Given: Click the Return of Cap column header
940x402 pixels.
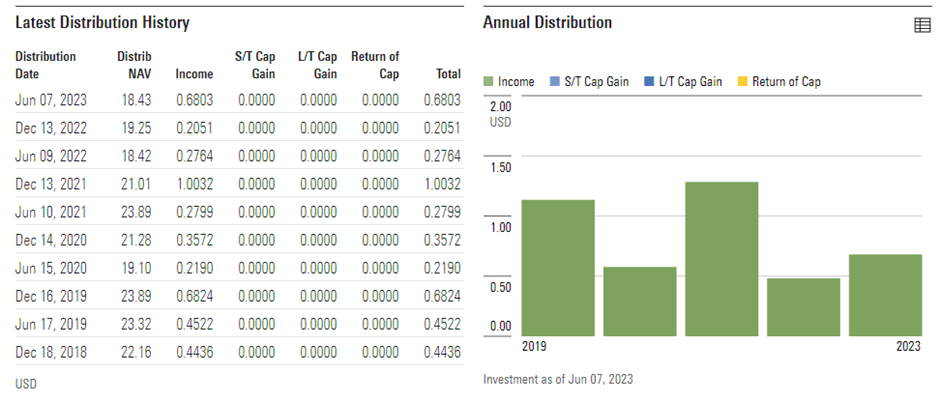Looking at the screenshot, I should (376, 65).
